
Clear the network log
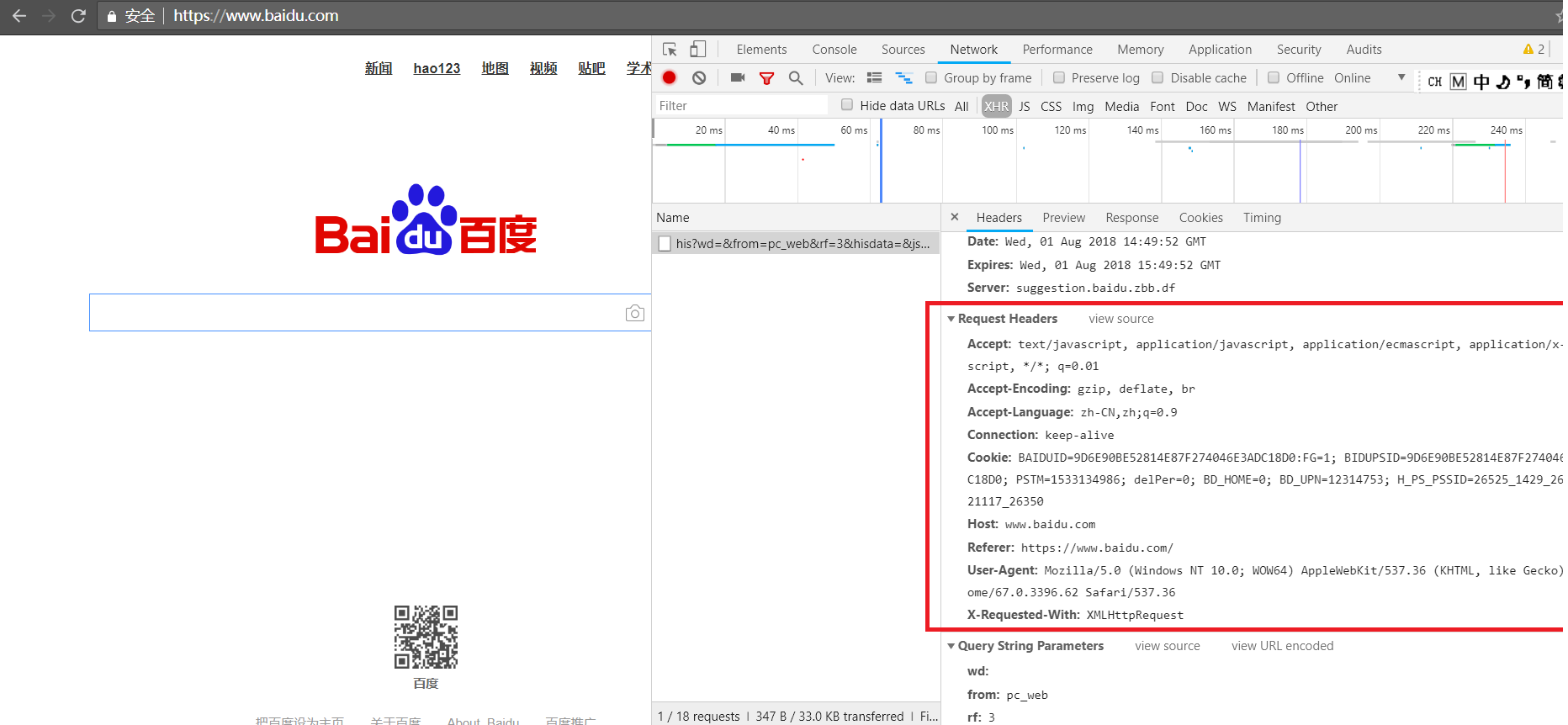tap(699, 78)
